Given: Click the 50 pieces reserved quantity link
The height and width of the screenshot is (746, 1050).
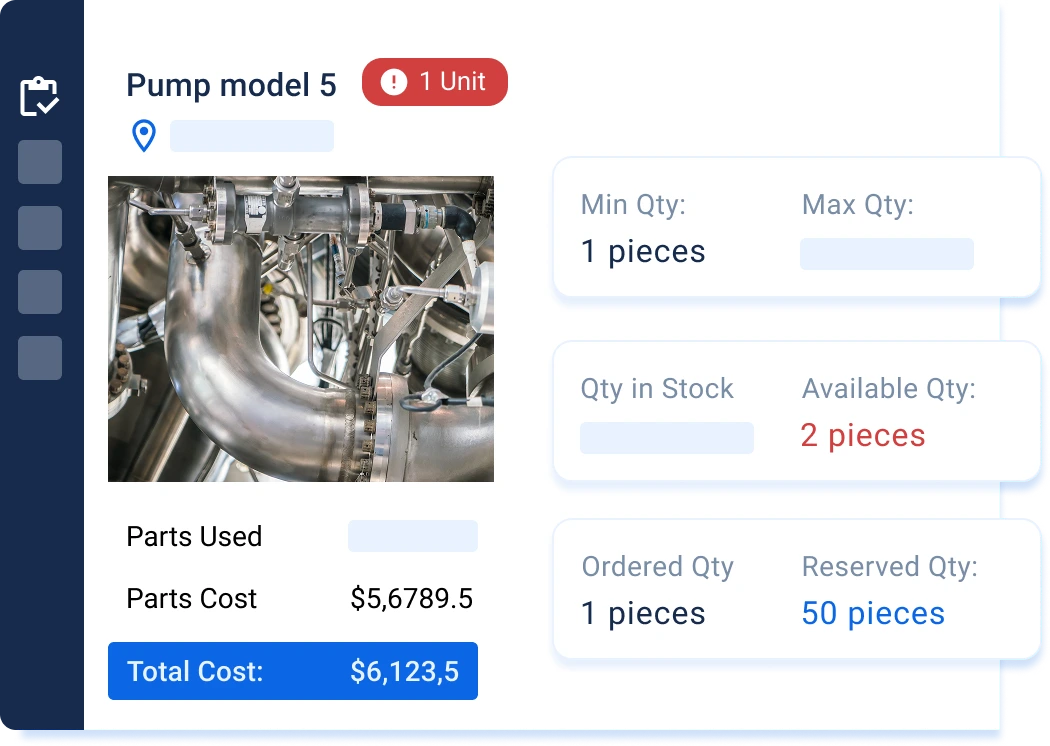Looking at the screenshot, I should tap(873, 613).
